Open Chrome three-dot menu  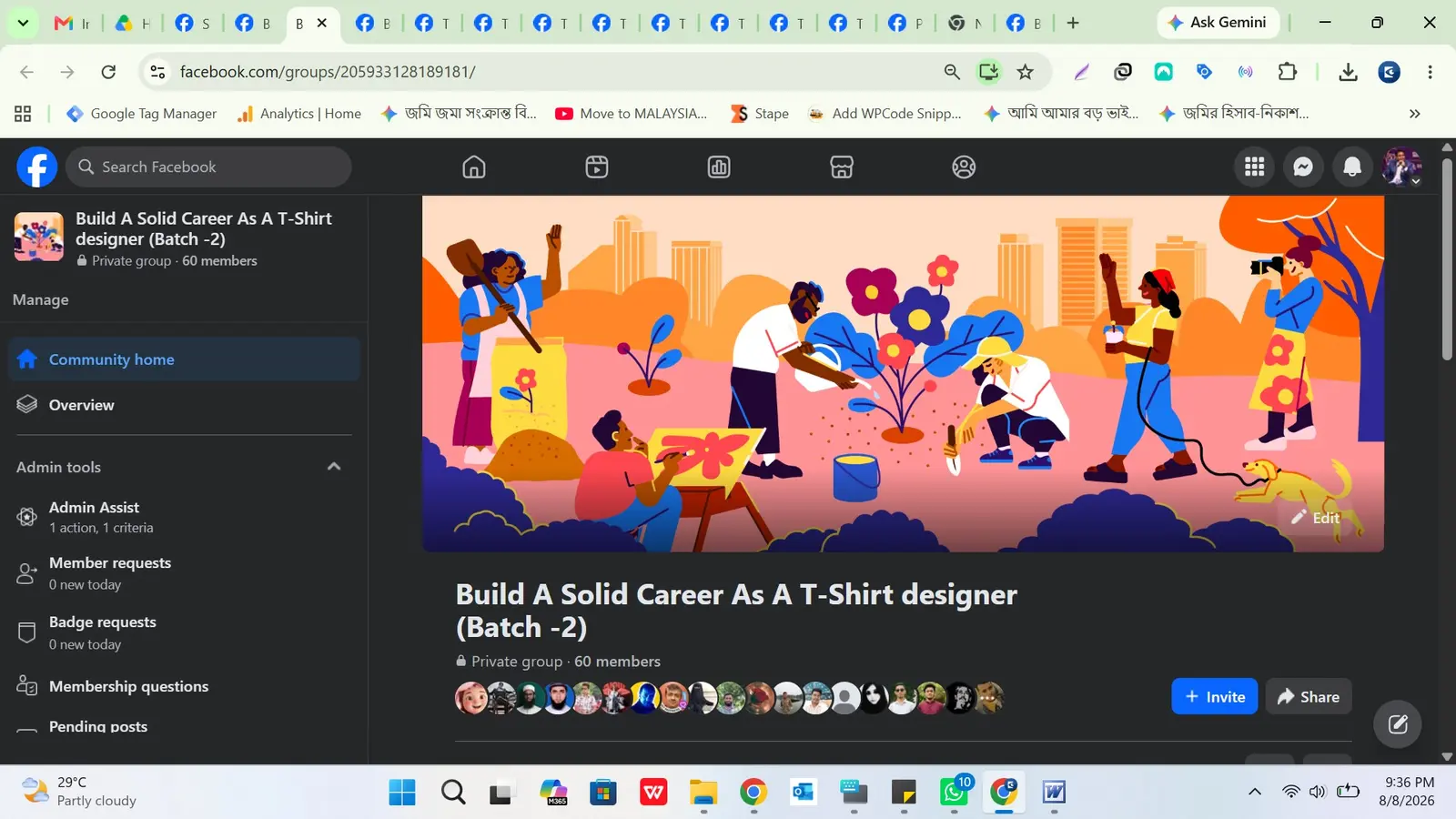pyautogui.click(x=1430, y=72)
